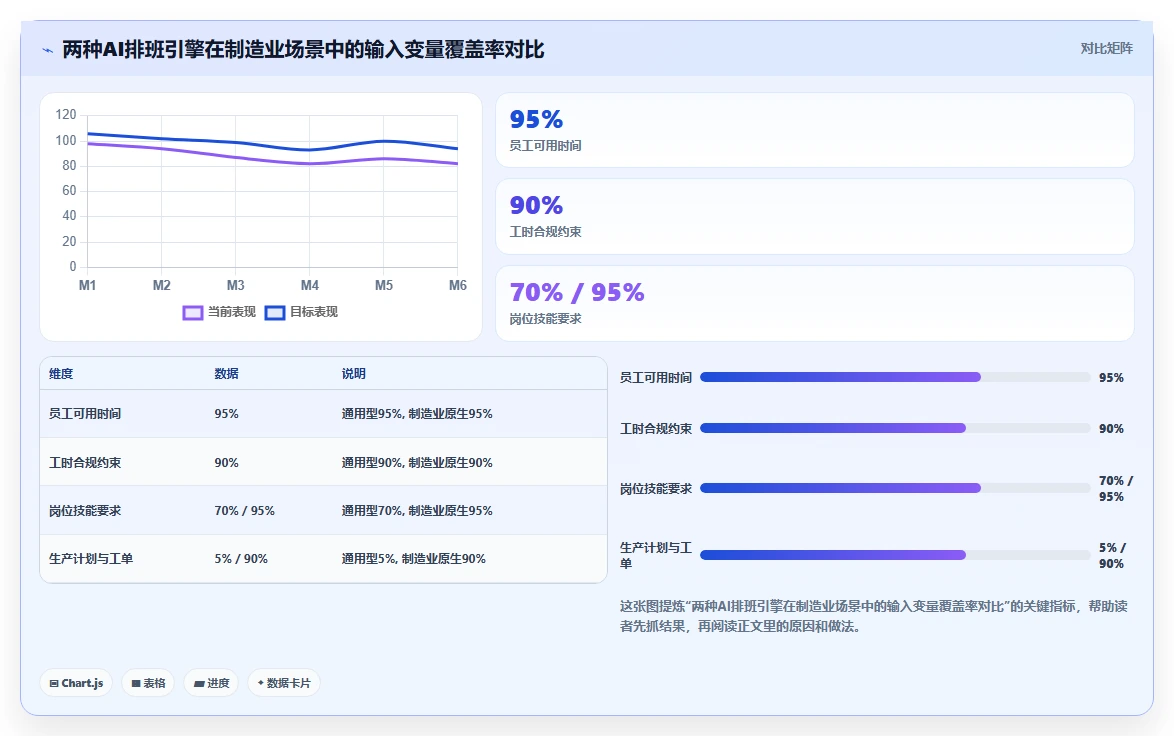
Task: Select the 工时合规约束 table row cell
Action: tap(85, 463)
